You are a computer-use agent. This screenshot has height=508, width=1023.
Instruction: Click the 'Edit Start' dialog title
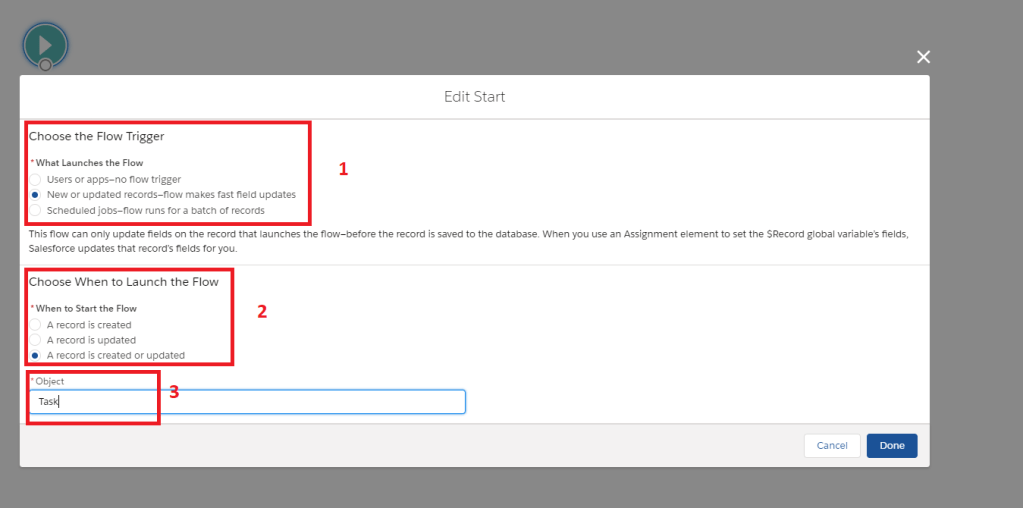[474, 97]
